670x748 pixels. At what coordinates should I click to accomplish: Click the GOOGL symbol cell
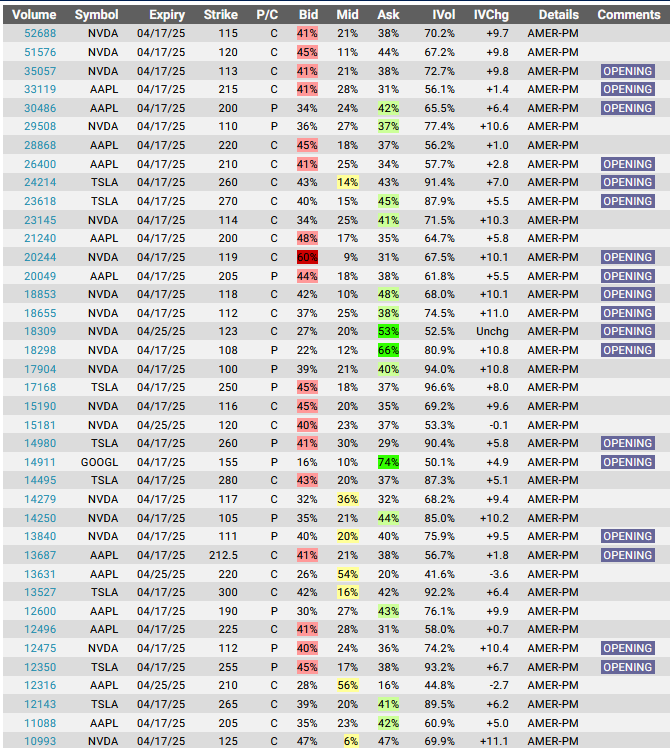(99, 462)
